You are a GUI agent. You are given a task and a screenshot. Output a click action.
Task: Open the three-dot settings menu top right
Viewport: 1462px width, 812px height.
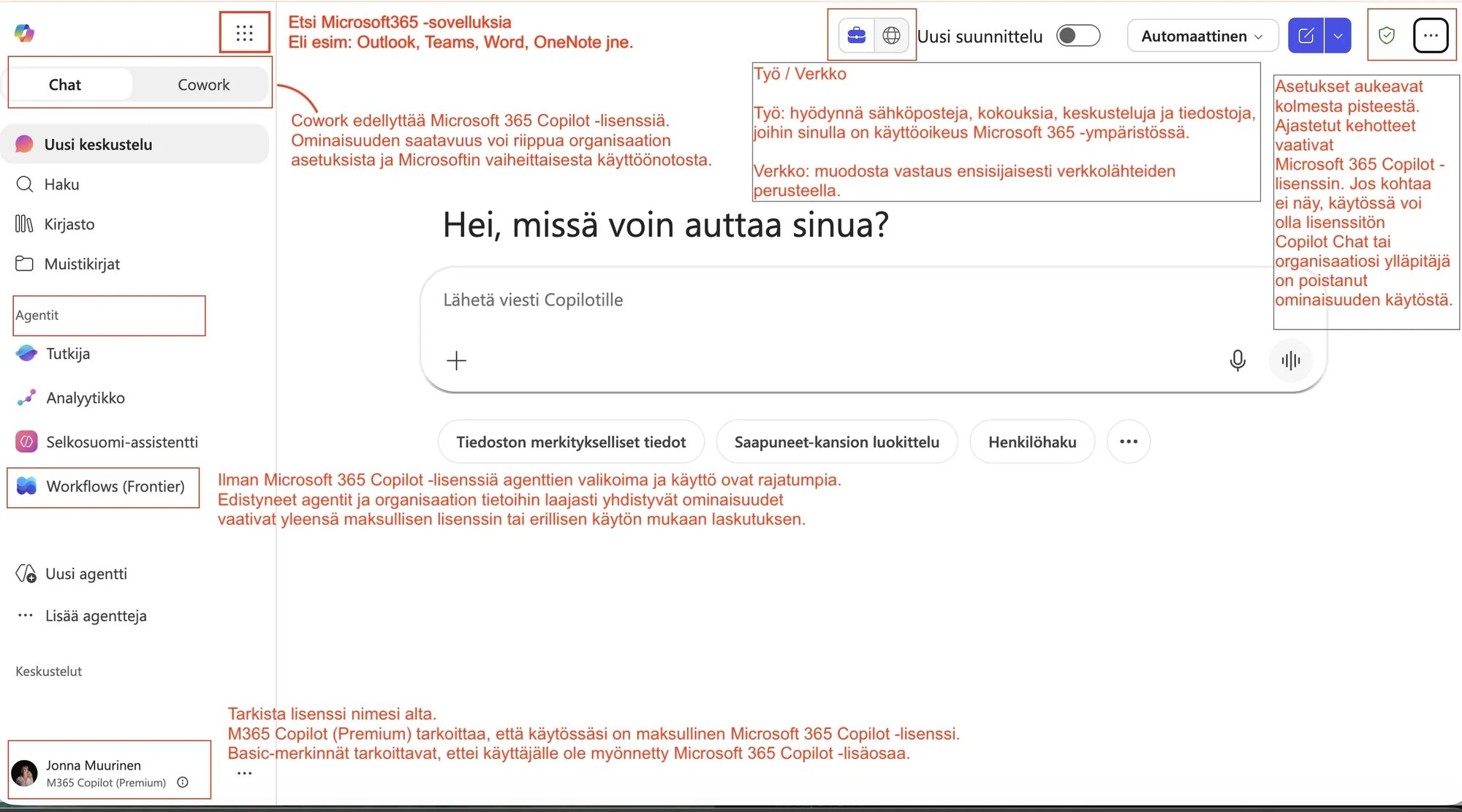click(x=1430, y=35)
